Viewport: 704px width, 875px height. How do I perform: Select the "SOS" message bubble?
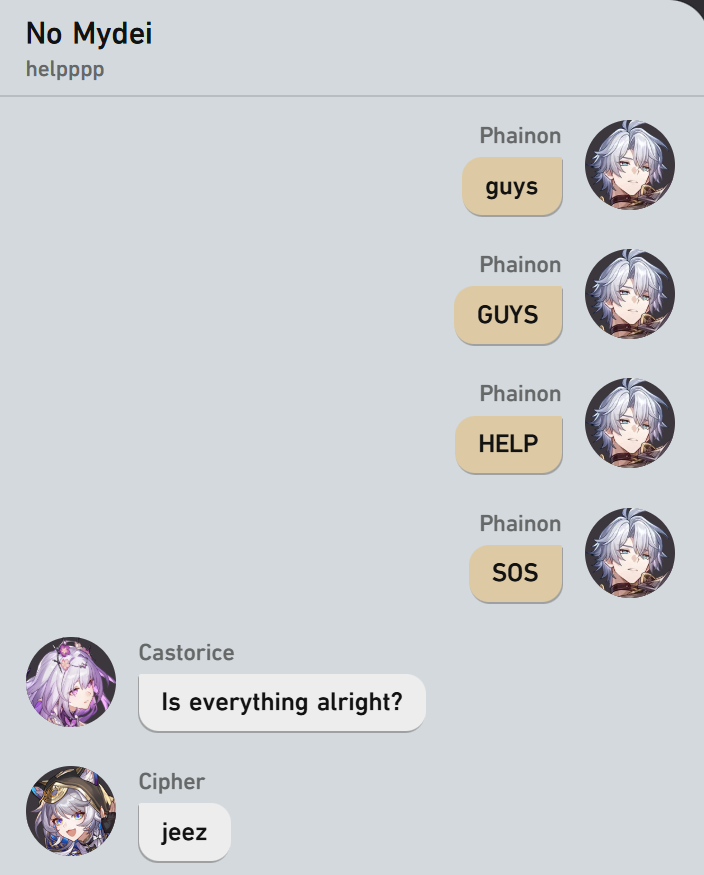click(515, 573)
